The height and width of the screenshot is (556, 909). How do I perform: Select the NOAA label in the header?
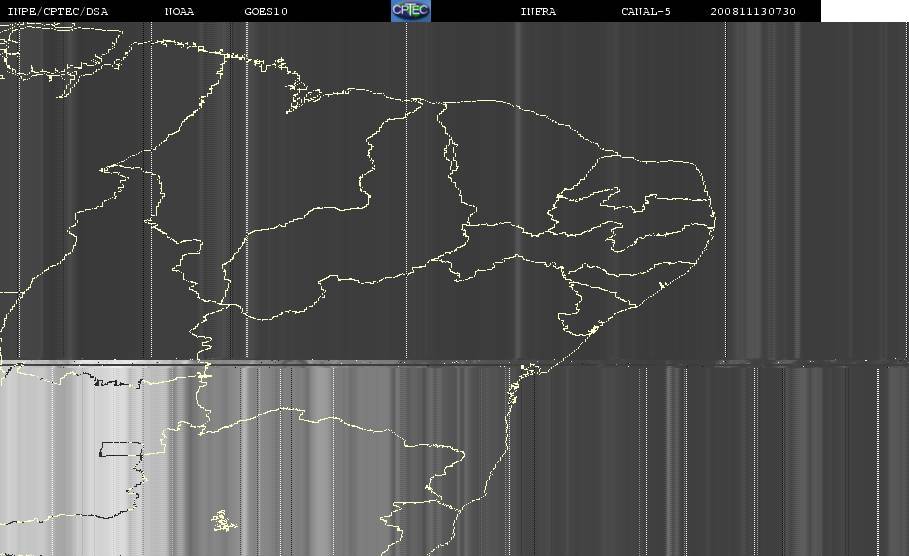(179, 11)
